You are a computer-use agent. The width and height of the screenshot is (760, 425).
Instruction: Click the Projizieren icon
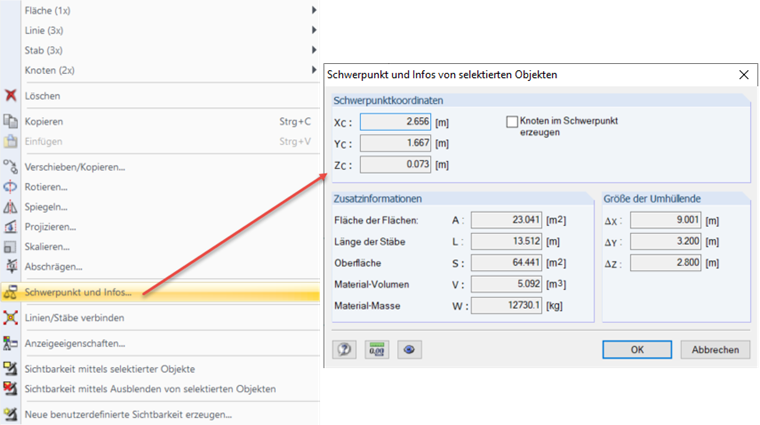[10, 226]
